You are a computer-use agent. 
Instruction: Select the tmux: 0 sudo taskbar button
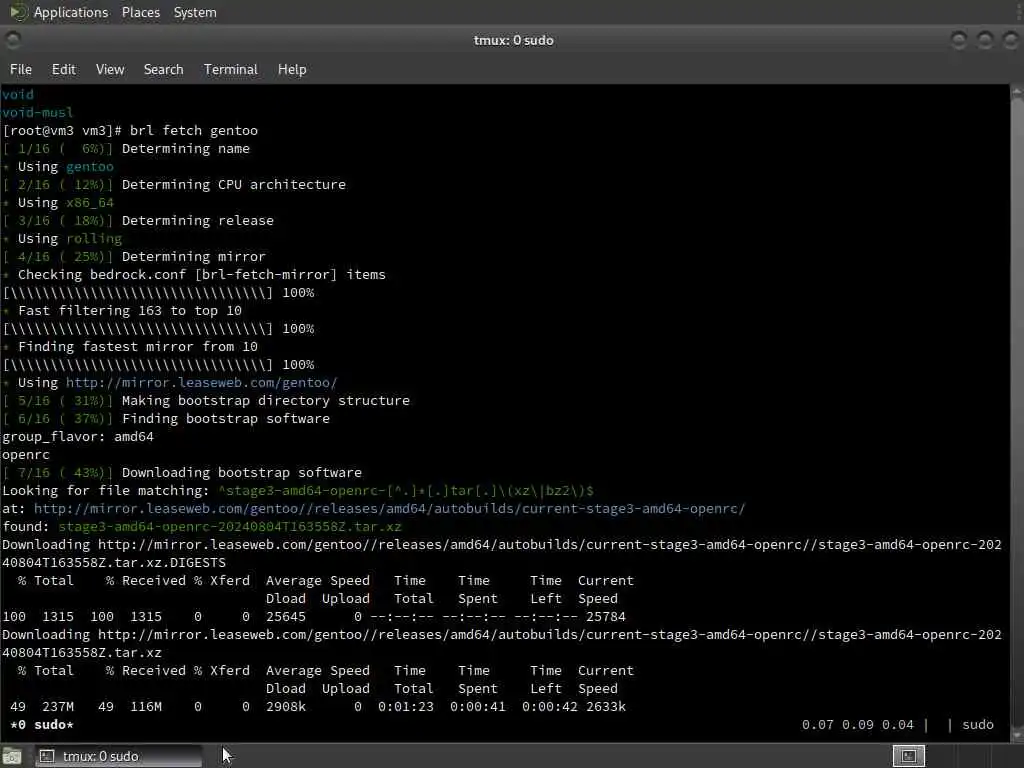coord(118,756)
